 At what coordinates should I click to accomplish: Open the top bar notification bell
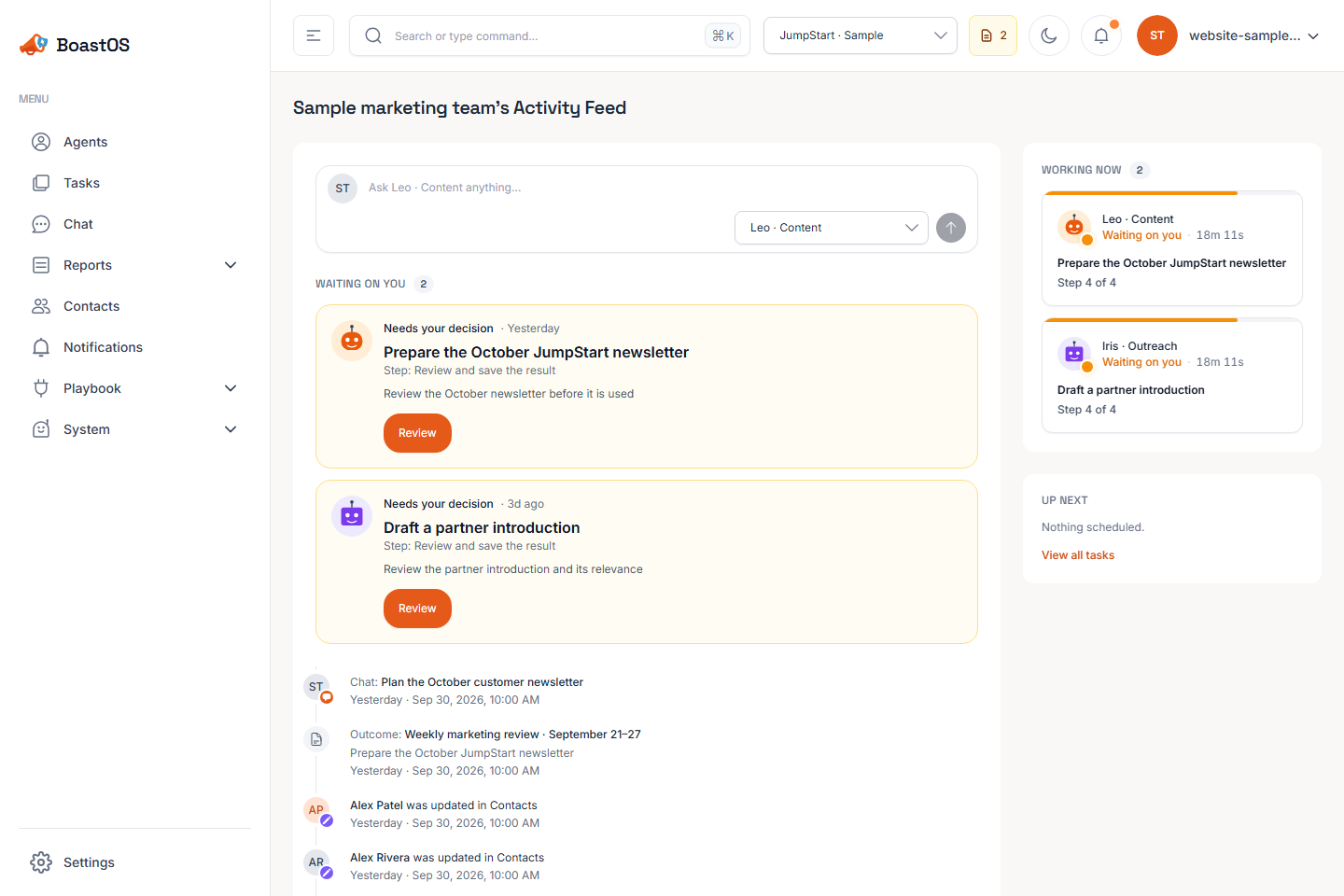pos(1101,35)
